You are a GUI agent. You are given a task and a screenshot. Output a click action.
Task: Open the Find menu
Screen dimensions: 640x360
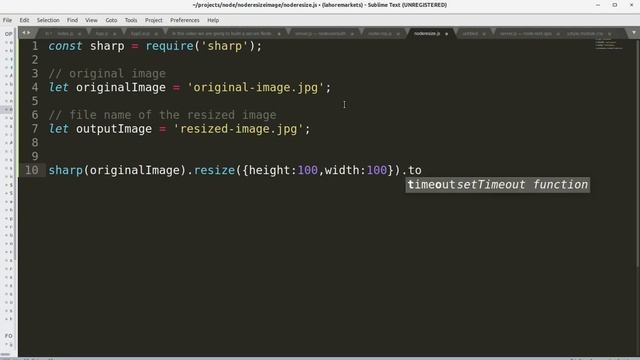pyautogui.click(x=72, y=20)
